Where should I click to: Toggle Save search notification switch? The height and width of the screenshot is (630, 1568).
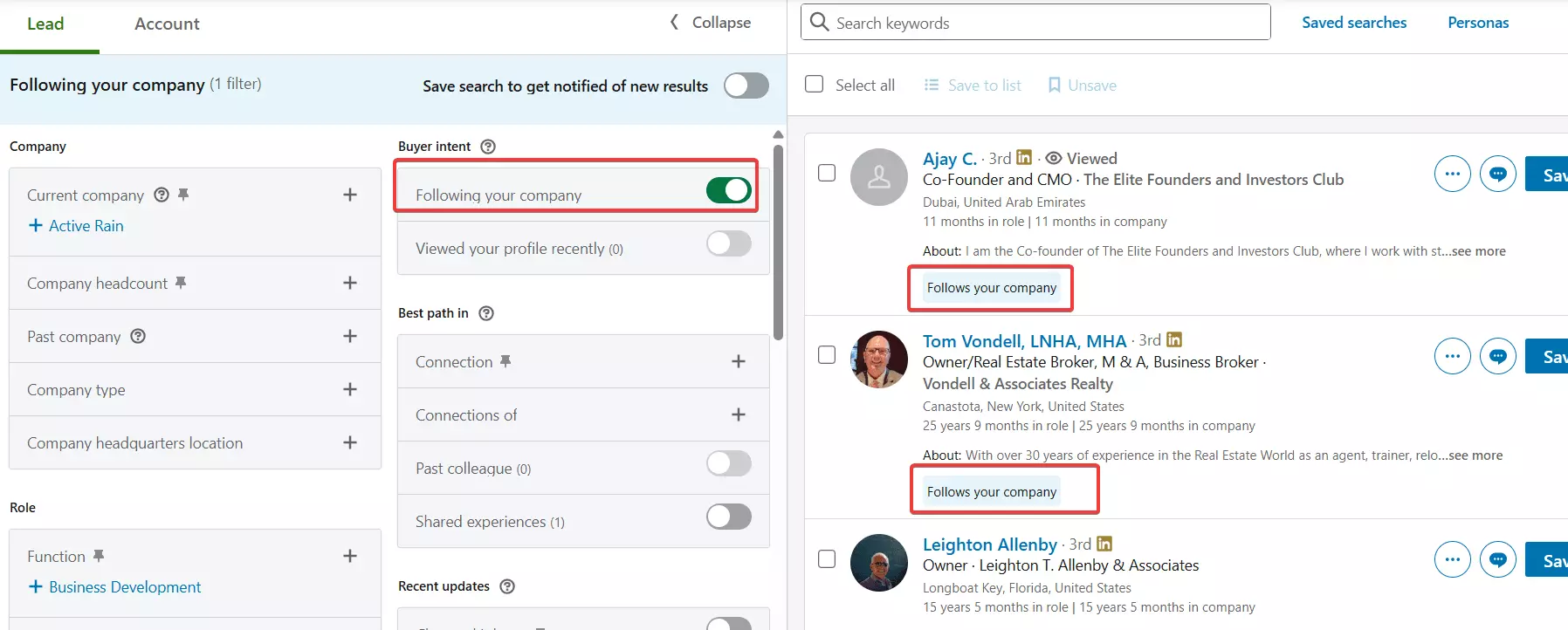tap(746, 86)
